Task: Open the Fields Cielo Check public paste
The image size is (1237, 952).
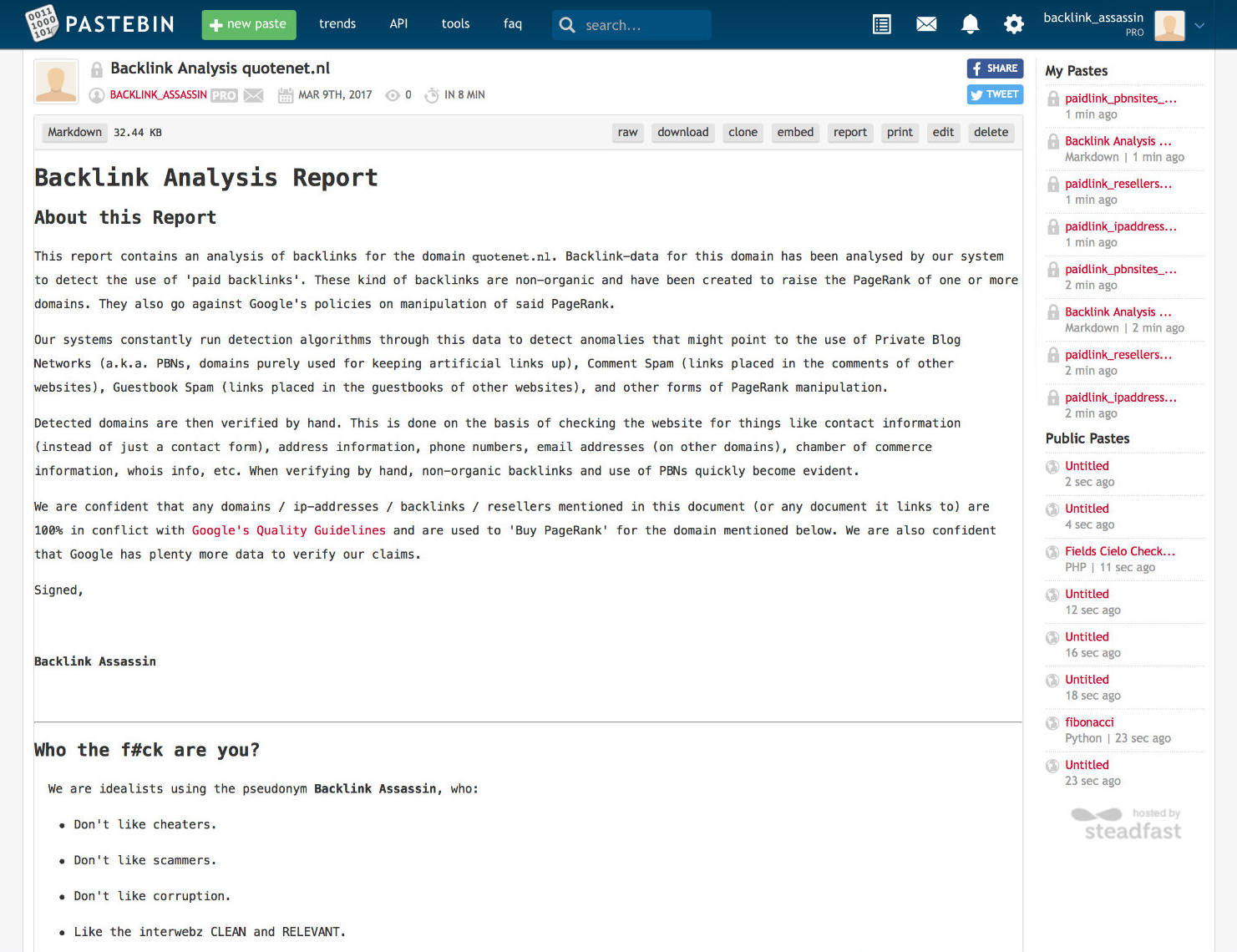Action: pyautogui.click(x=1120, y=551)
